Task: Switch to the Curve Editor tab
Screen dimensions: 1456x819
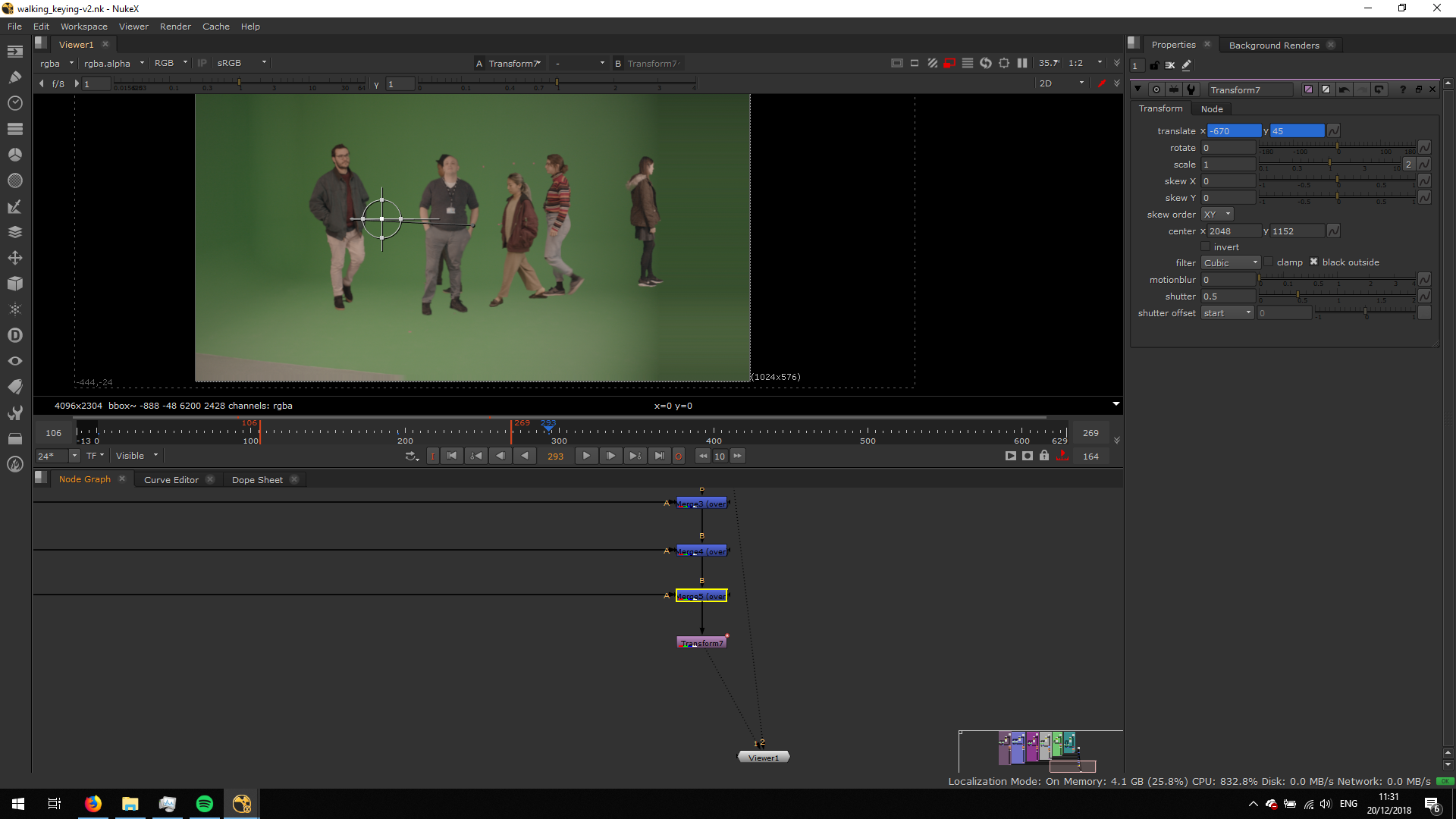Action: (x=171, y=479)
